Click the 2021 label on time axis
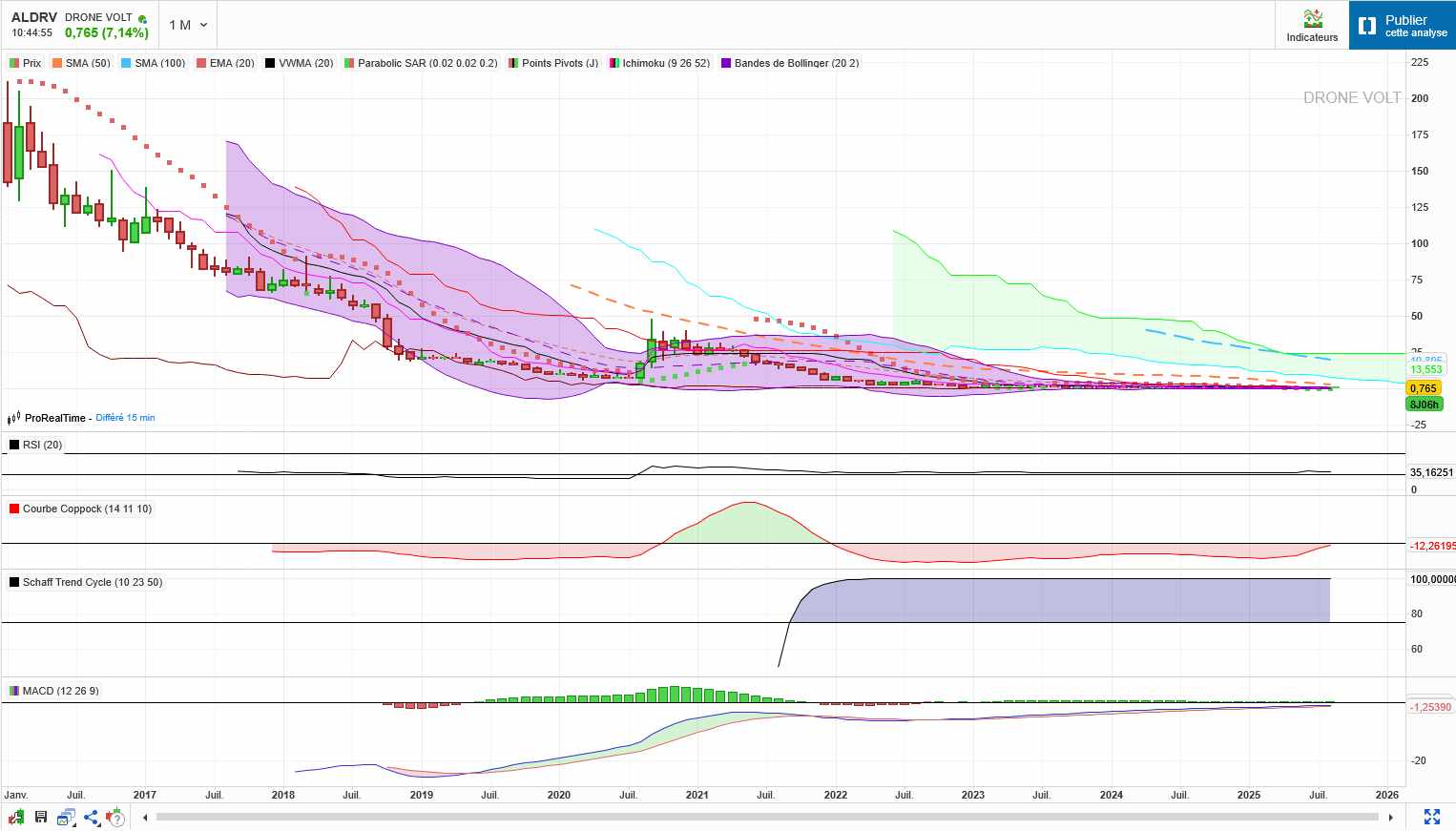Viewport: 1456px width, 831px height. pyautogui.click(x=697, y=795)
